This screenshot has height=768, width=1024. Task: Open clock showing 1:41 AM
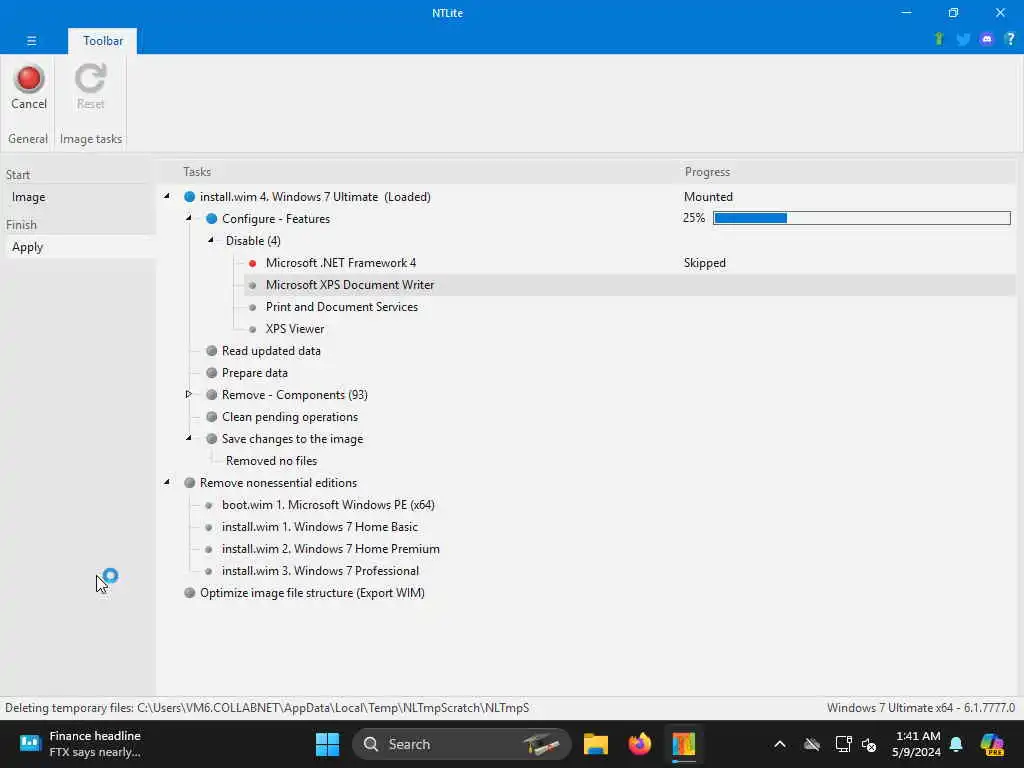coord(916,744)
